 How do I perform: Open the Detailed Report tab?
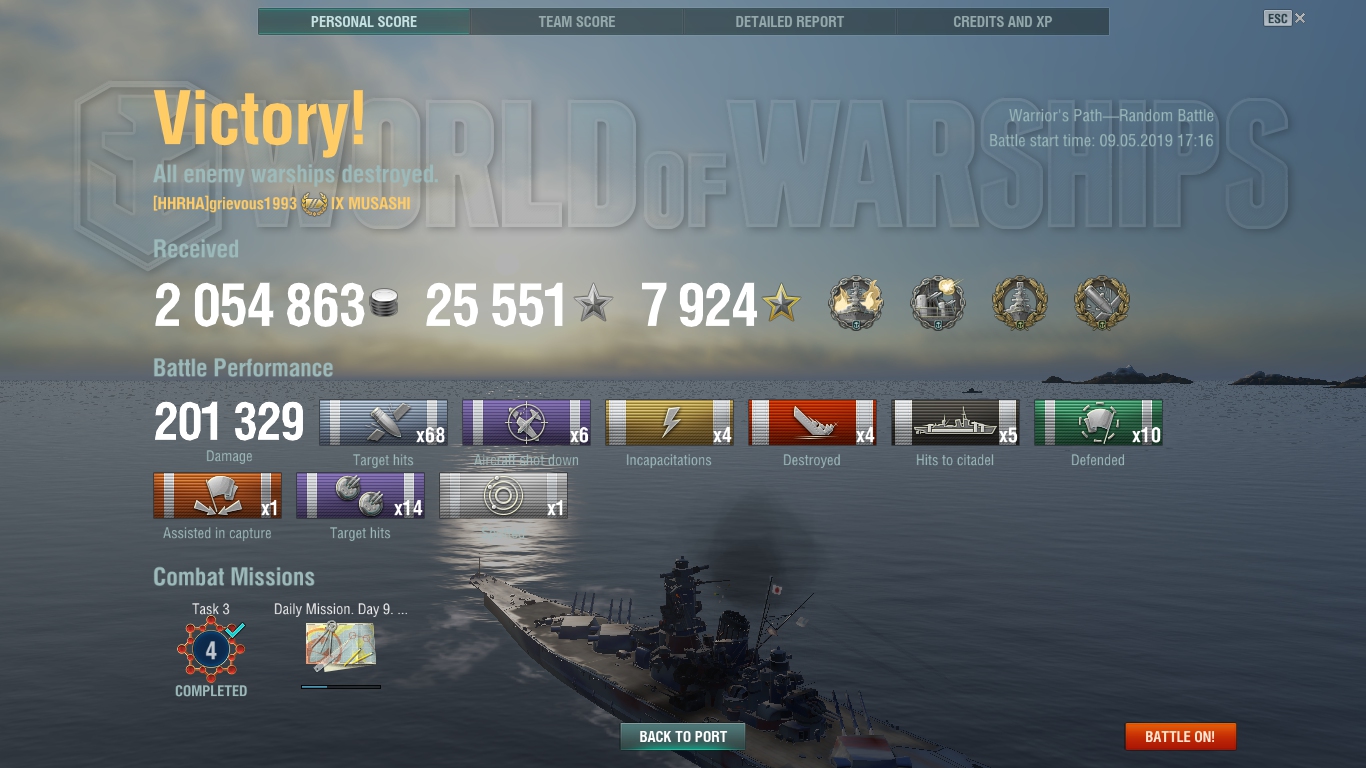click(790, 21)
